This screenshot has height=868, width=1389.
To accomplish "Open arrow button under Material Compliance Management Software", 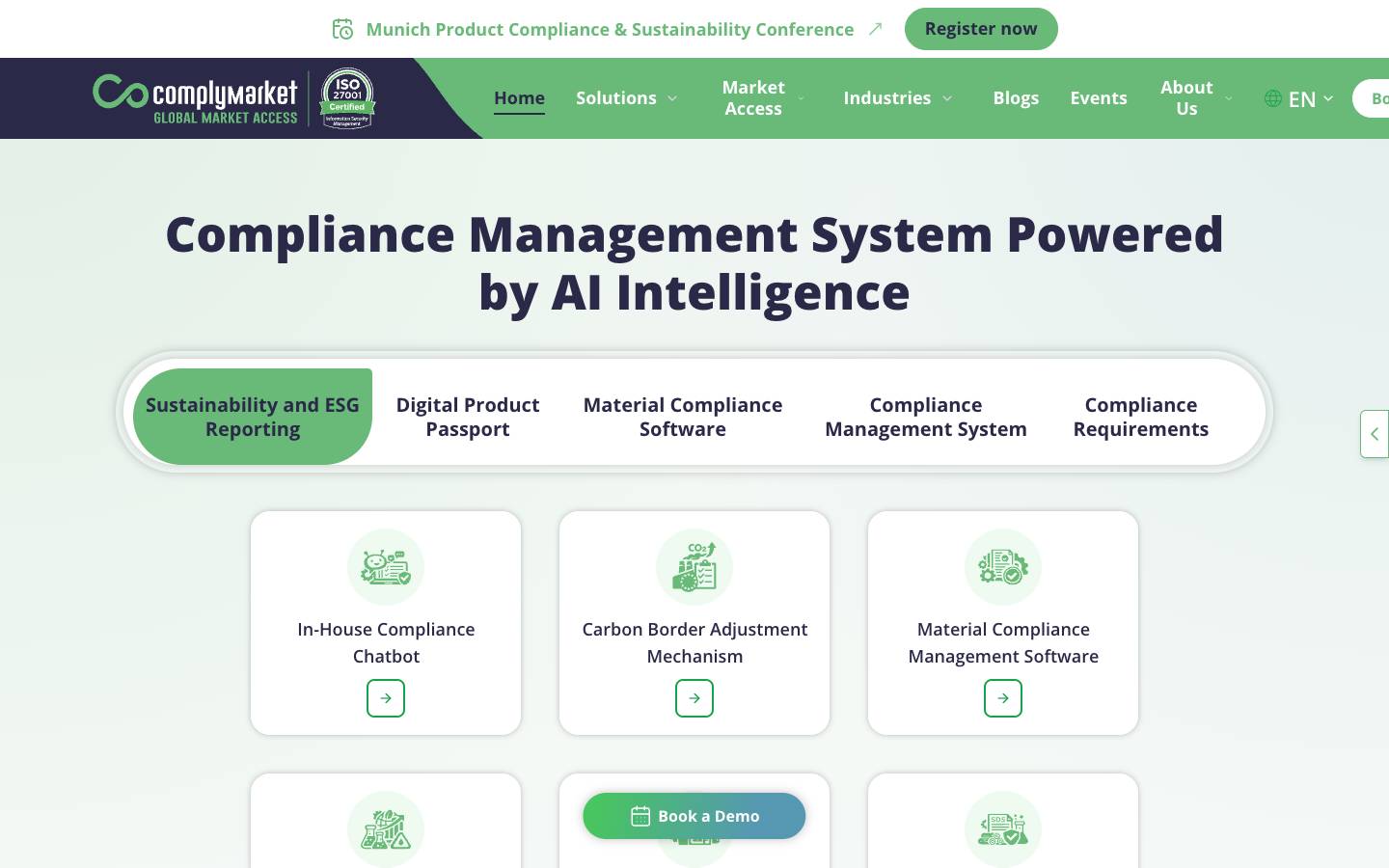I will click(x=1003, y=698).
